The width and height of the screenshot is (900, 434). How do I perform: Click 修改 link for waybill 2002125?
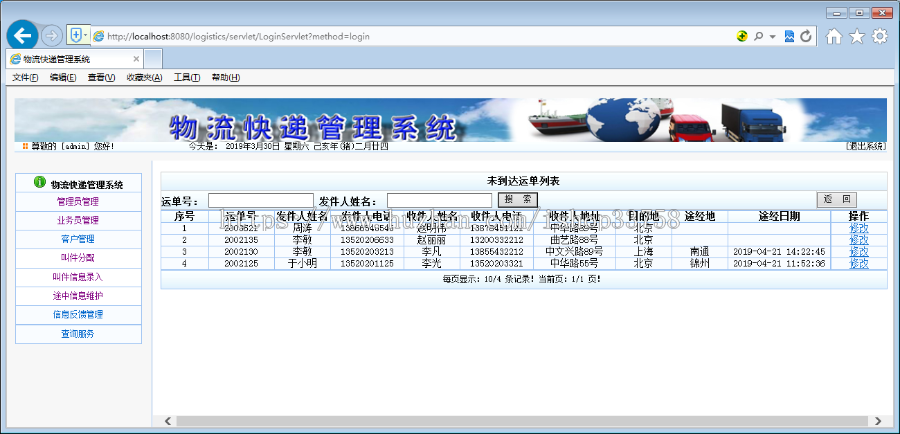click(x=859, y=264)
